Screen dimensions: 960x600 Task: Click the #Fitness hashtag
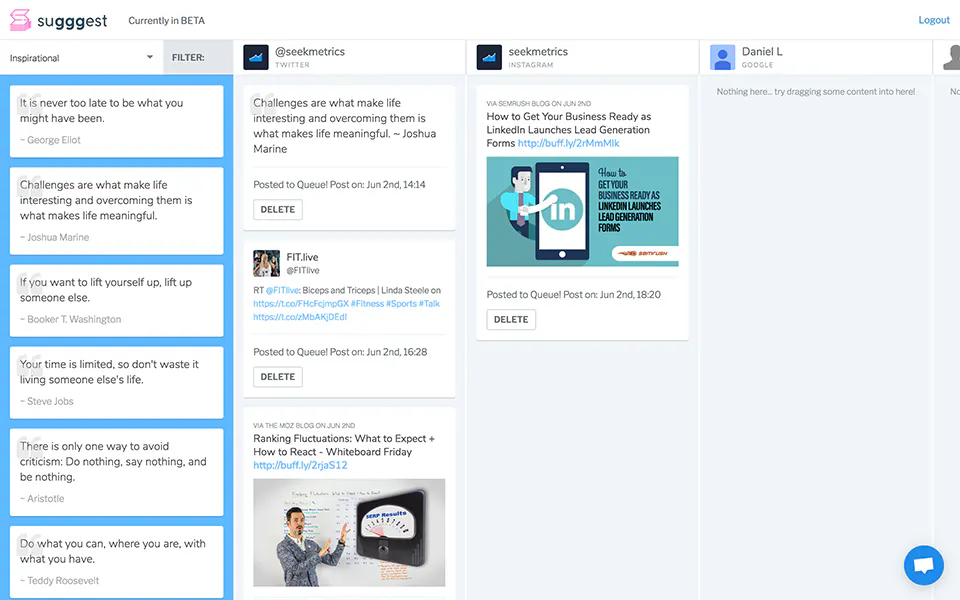[367, 304]
